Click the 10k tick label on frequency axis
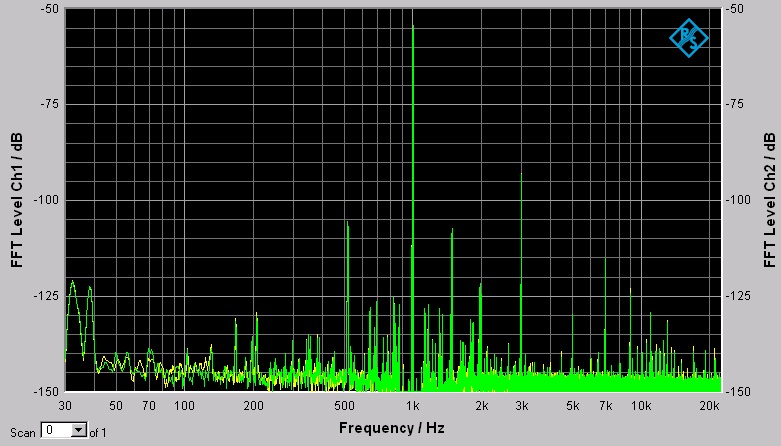 coord(641,406)
